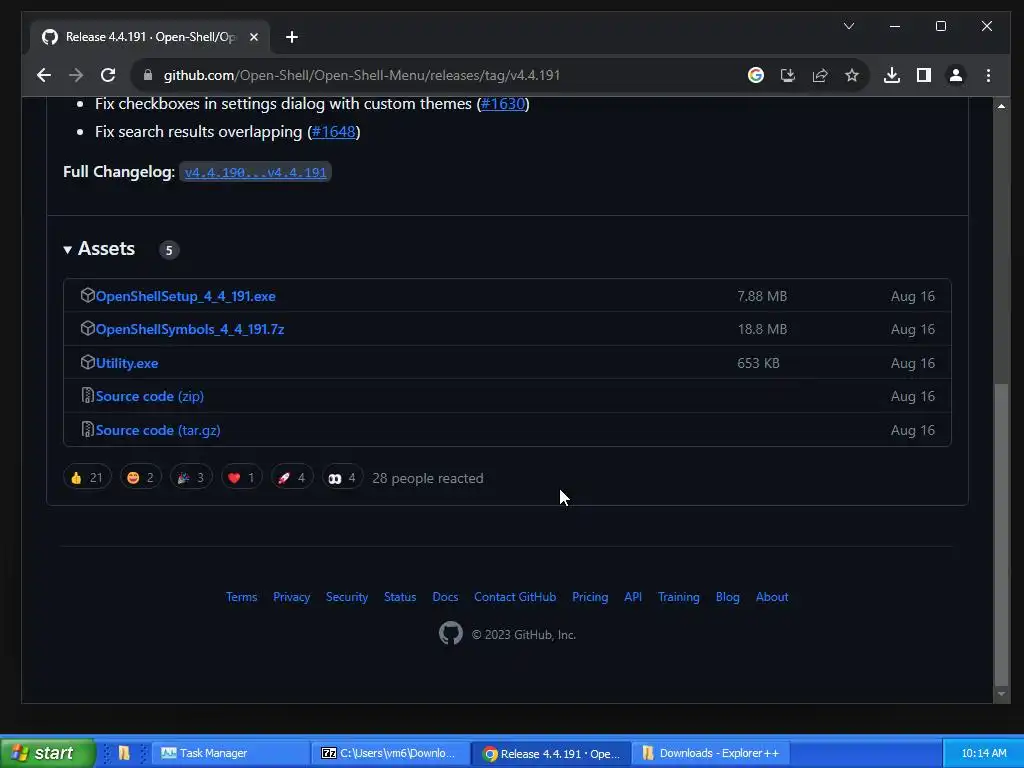
Task: Open the Blog footer link
Action: click(x=728, y=597)
